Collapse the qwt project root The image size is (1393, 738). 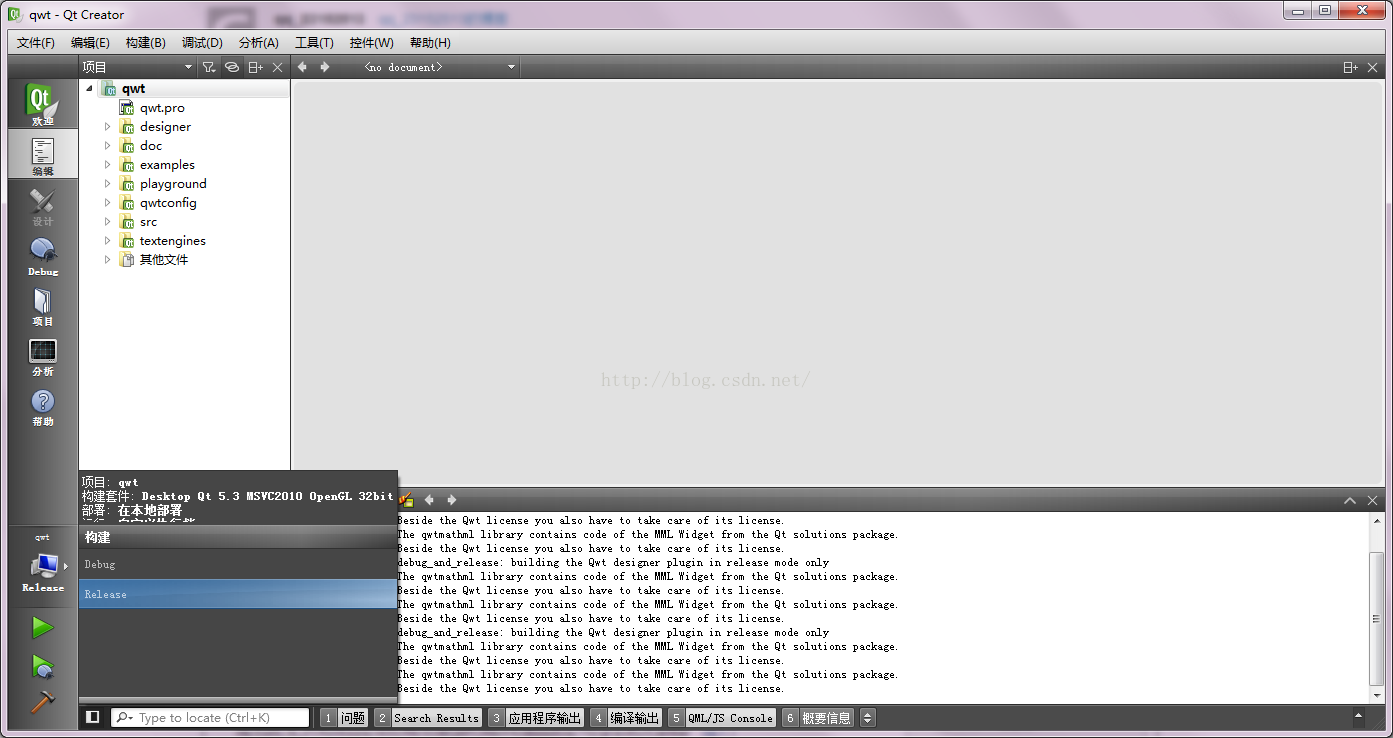coord(89,88)
